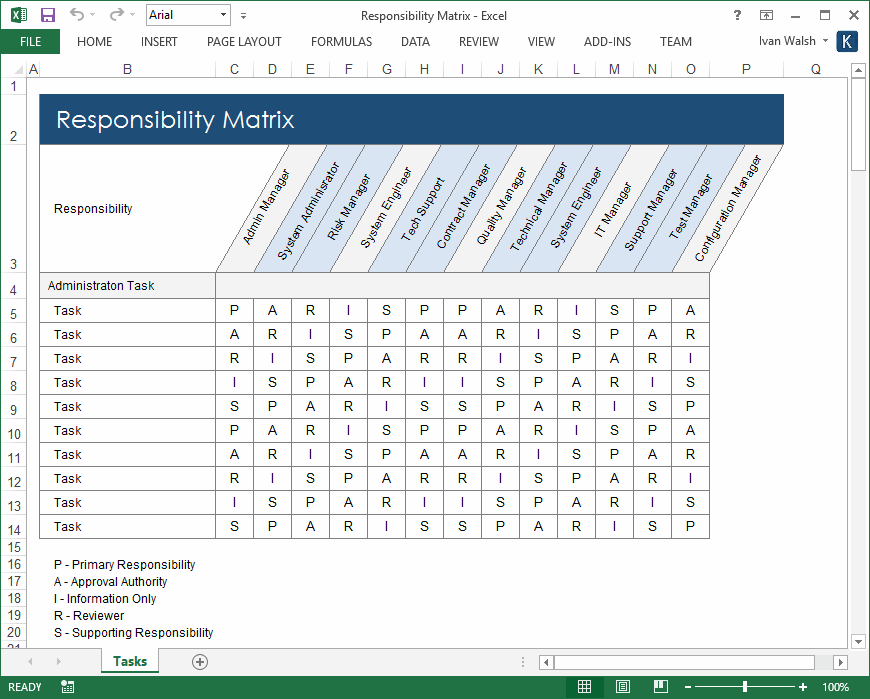870x699 pixels.
Task: Open the Customize Quick Access Toolbar menu
Action: click(x=242, y=15)
